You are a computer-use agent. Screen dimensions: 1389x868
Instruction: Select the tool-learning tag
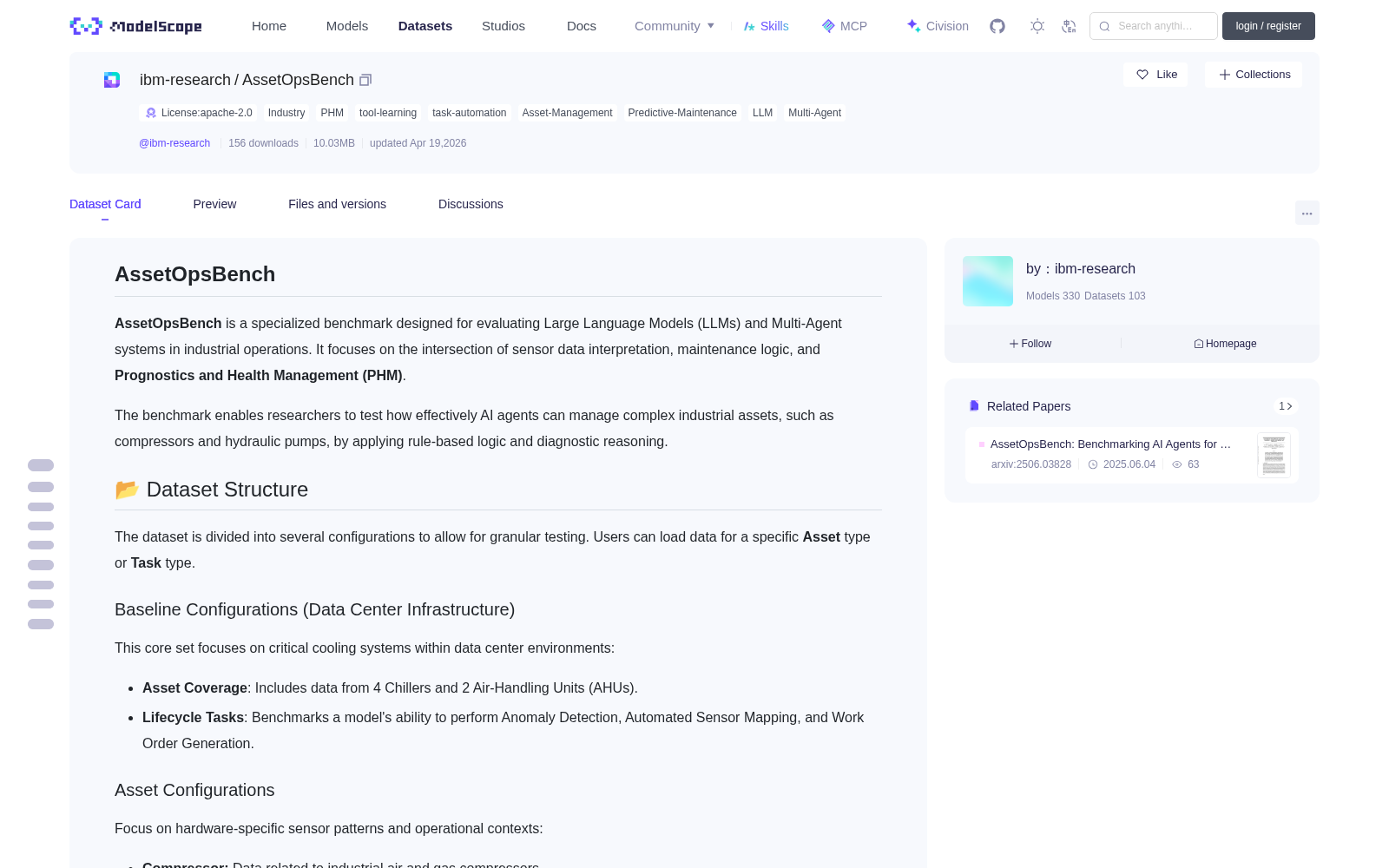point(388,113)
